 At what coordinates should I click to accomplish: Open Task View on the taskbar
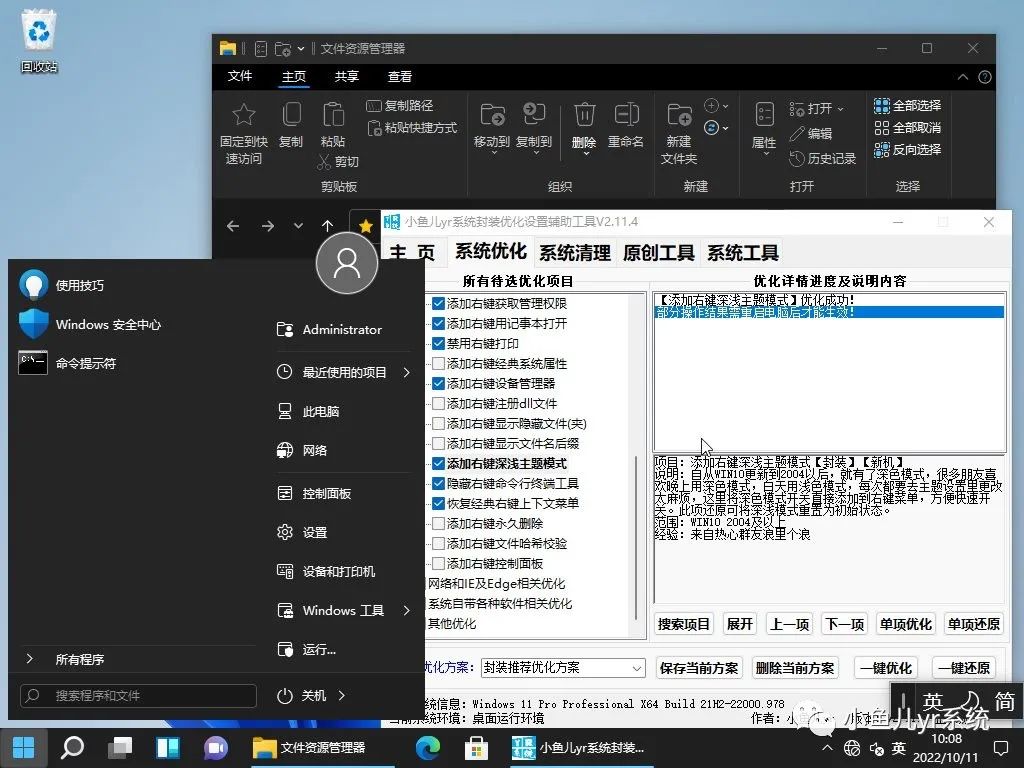point(120,747)
